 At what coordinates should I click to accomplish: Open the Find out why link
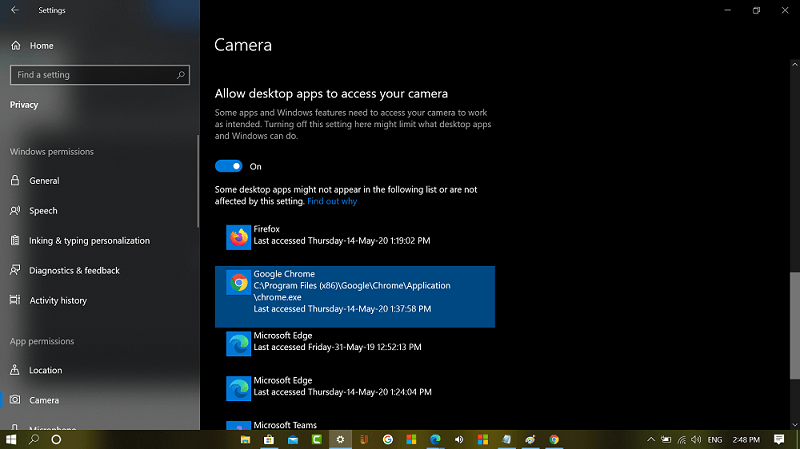coord(332,201)
